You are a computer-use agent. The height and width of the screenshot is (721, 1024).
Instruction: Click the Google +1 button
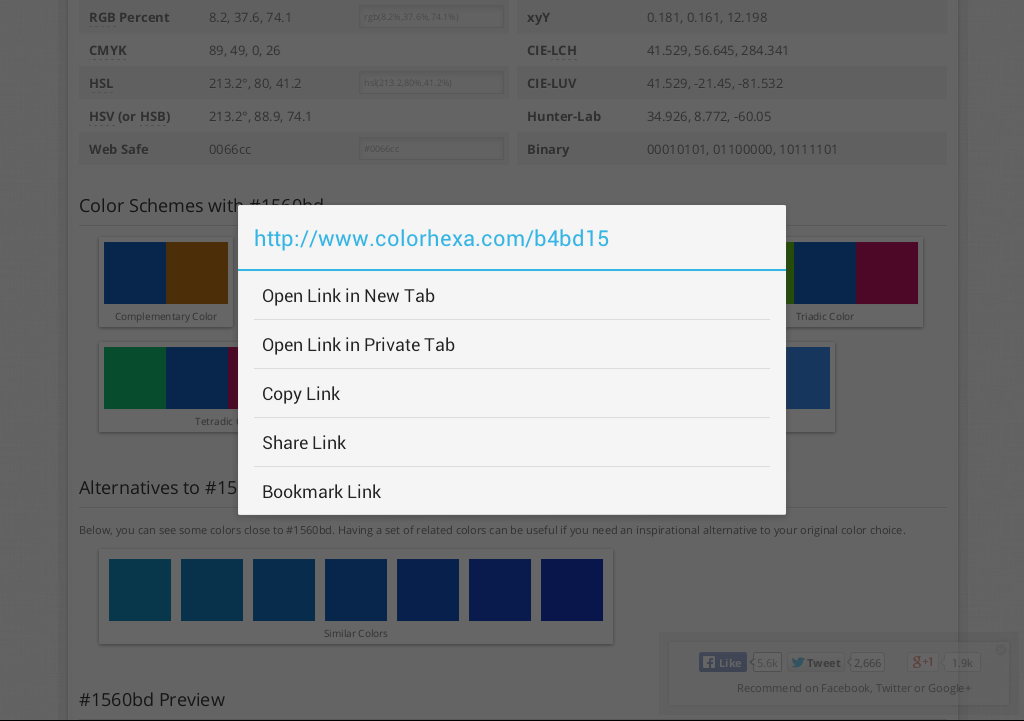[923, 662]
